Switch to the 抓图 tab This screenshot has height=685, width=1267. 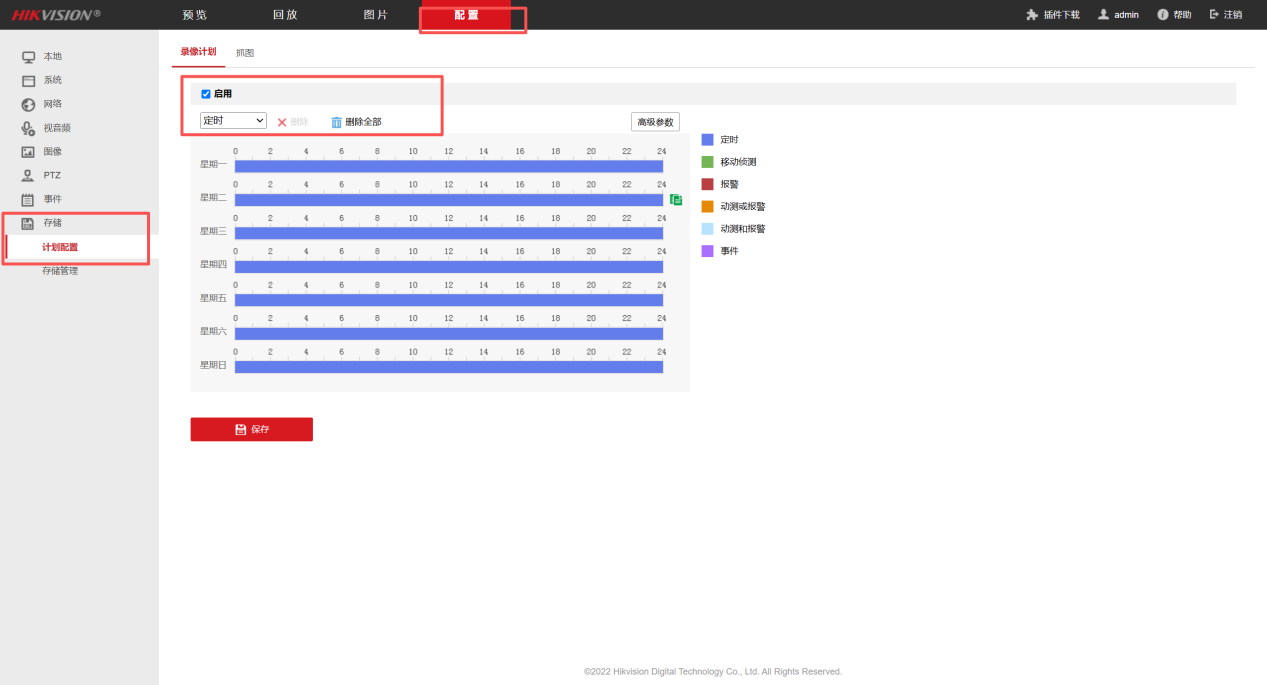pos(245,52)
